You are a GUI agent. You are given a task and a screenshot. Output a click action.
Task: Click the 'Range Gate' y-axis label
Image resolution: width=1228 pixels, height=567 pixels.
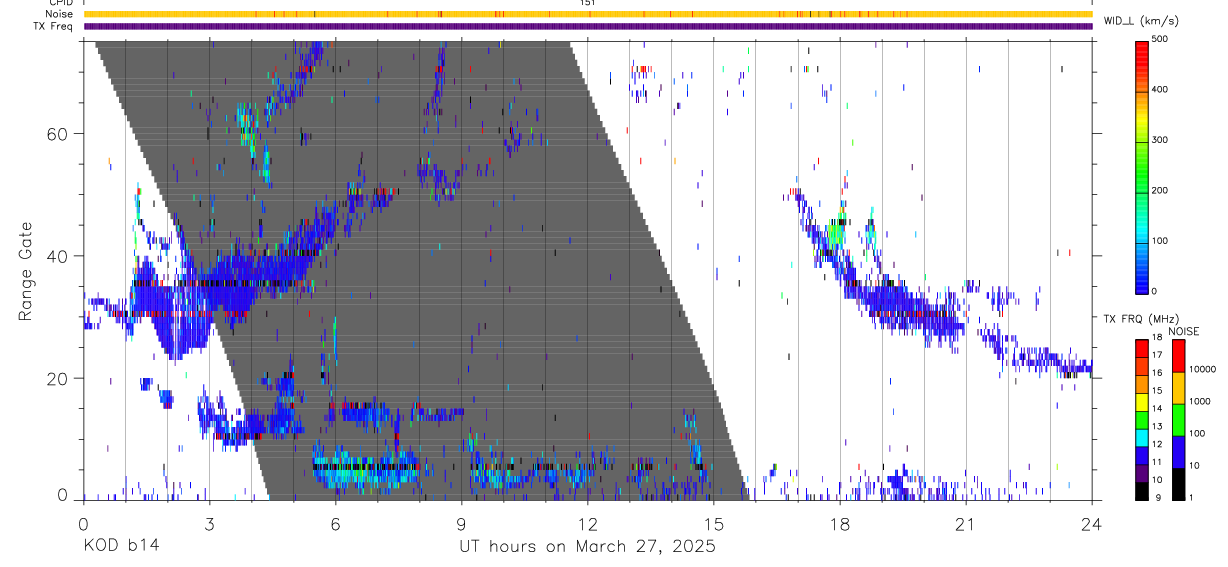point(26,271)
